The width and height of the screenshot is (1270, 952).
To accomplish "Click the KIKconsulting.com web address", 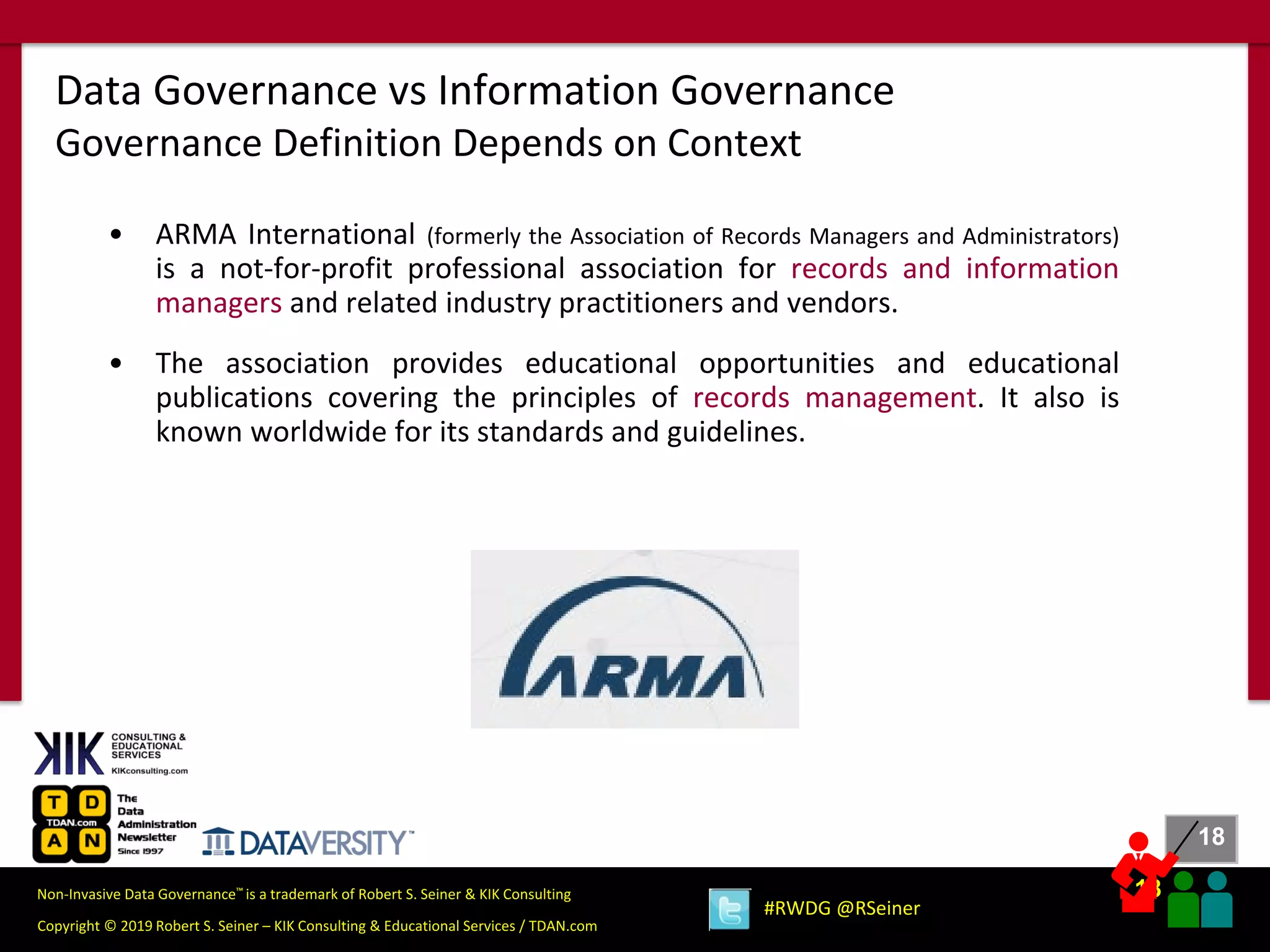I will click(x=149, y=771).
